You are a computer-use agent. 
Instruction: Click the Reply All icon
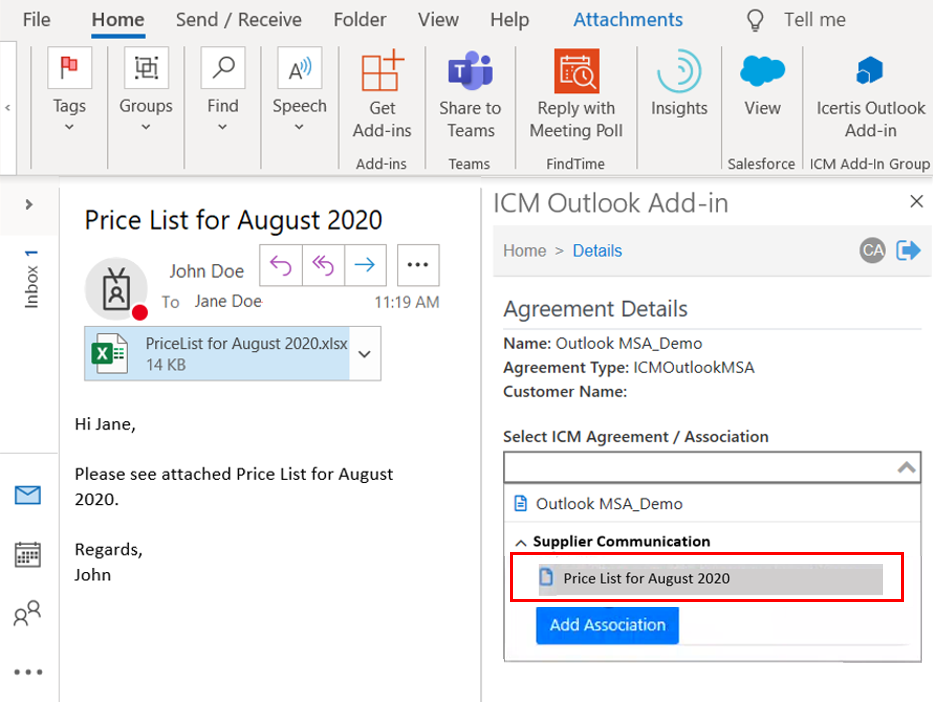point(323,265)
